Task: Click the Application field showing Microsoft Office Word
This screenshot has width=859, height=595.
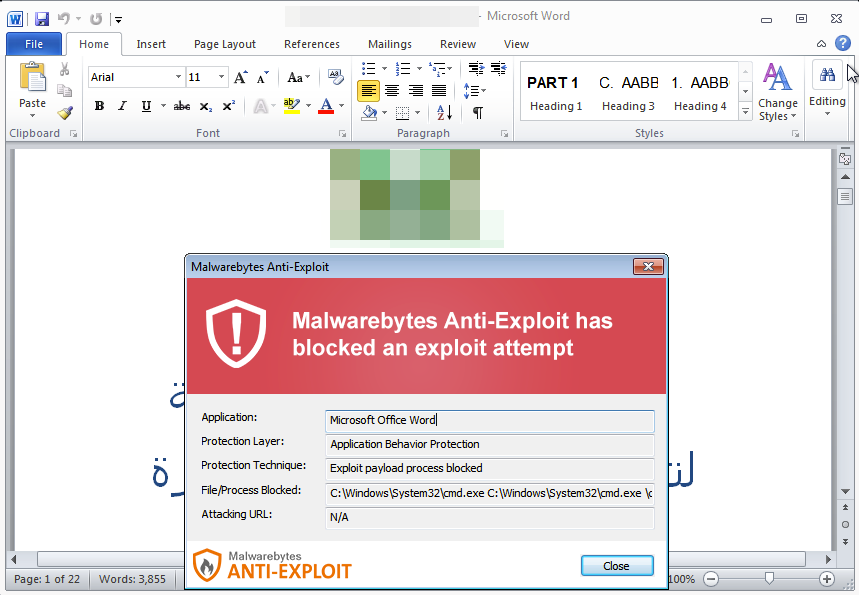Action: tap(490, 421)
